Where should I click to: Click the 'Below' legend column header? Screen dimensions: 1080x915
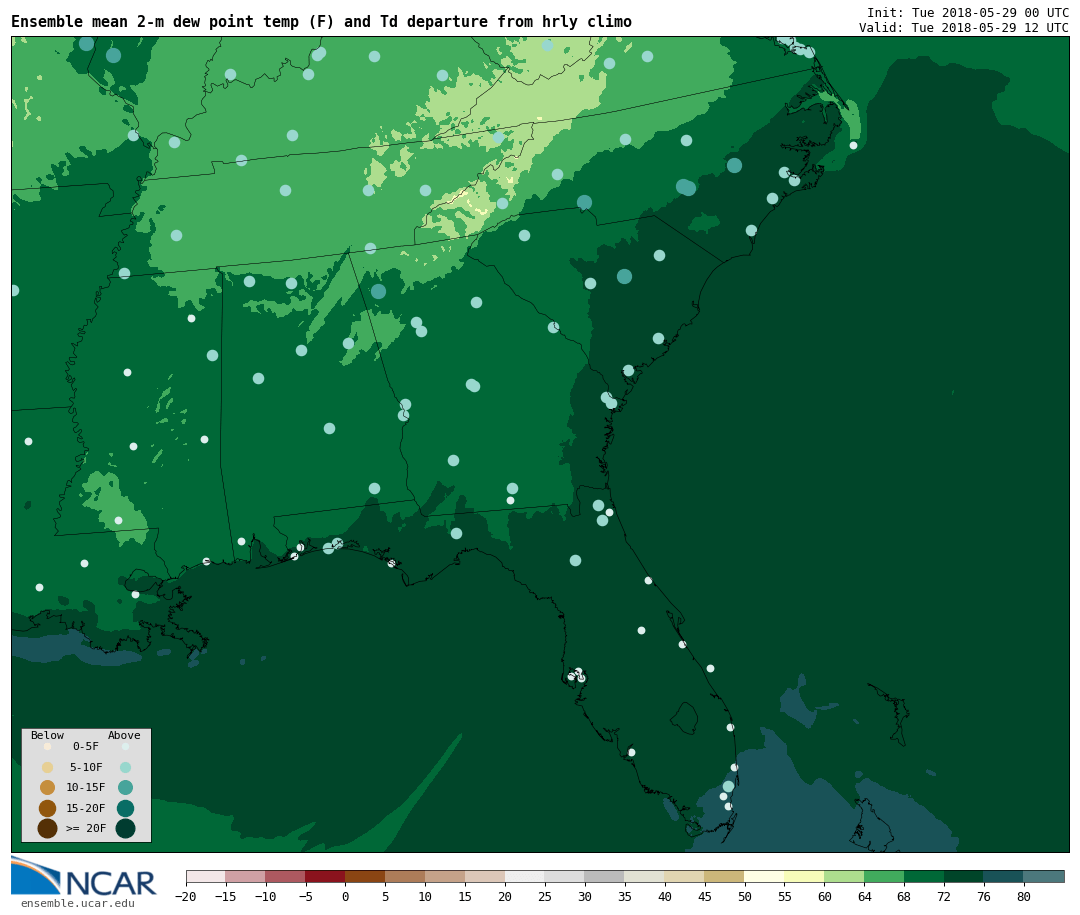coord(47,736)
